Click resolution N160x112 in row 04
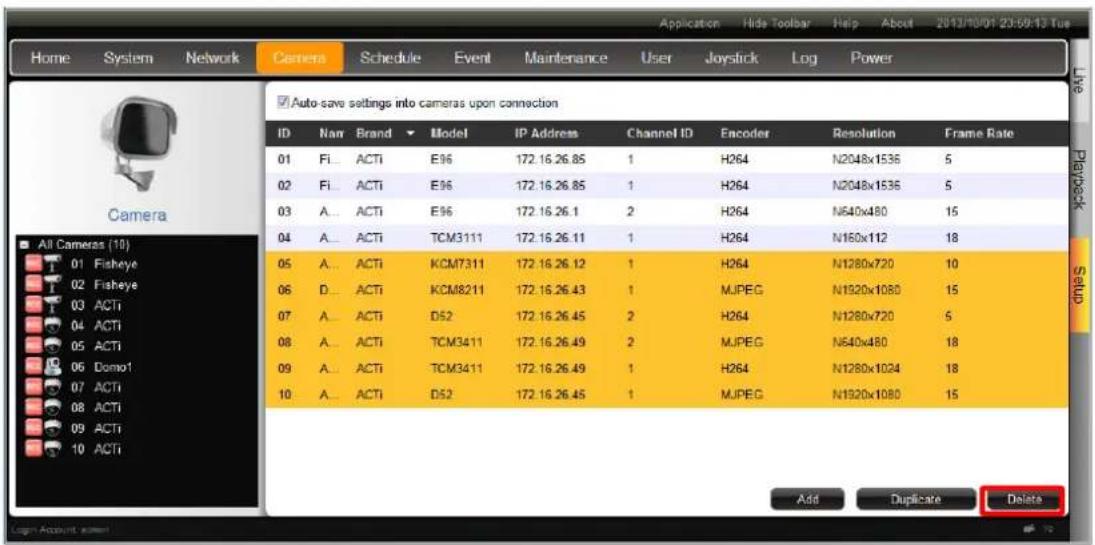This screenshot has width=1095, height=545. pyautogui.click(x=860, y=238)
